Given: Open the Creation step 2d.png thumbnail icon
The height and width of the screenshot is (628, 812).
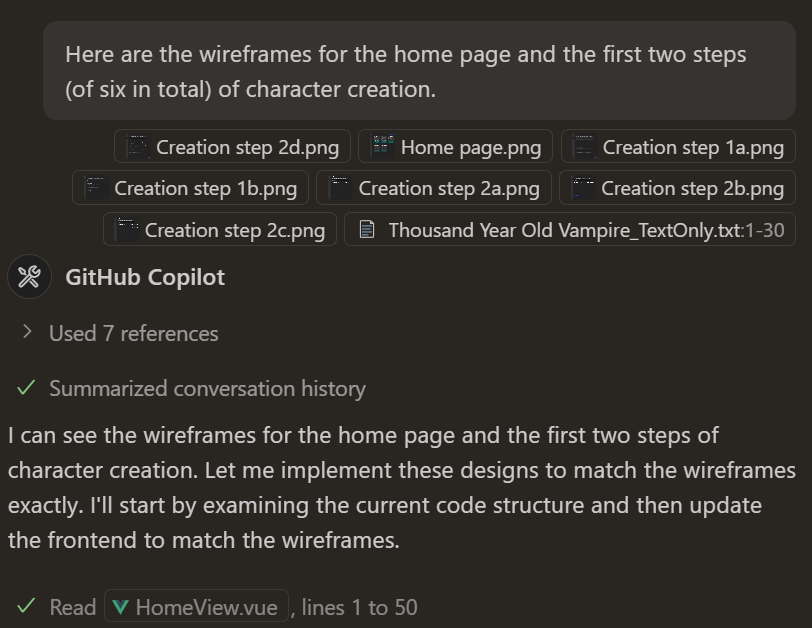Looking at the screenshot, I should click(138, 147).
